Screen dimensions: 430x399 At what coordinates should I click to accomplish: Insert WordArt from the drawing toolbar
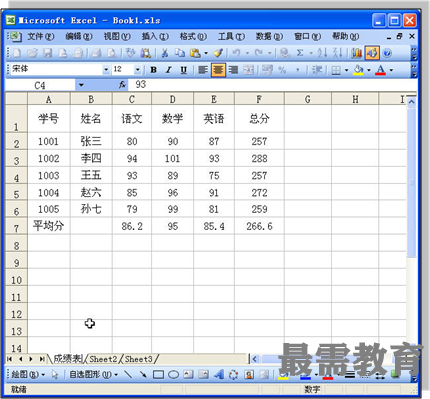tap(219, 374)
